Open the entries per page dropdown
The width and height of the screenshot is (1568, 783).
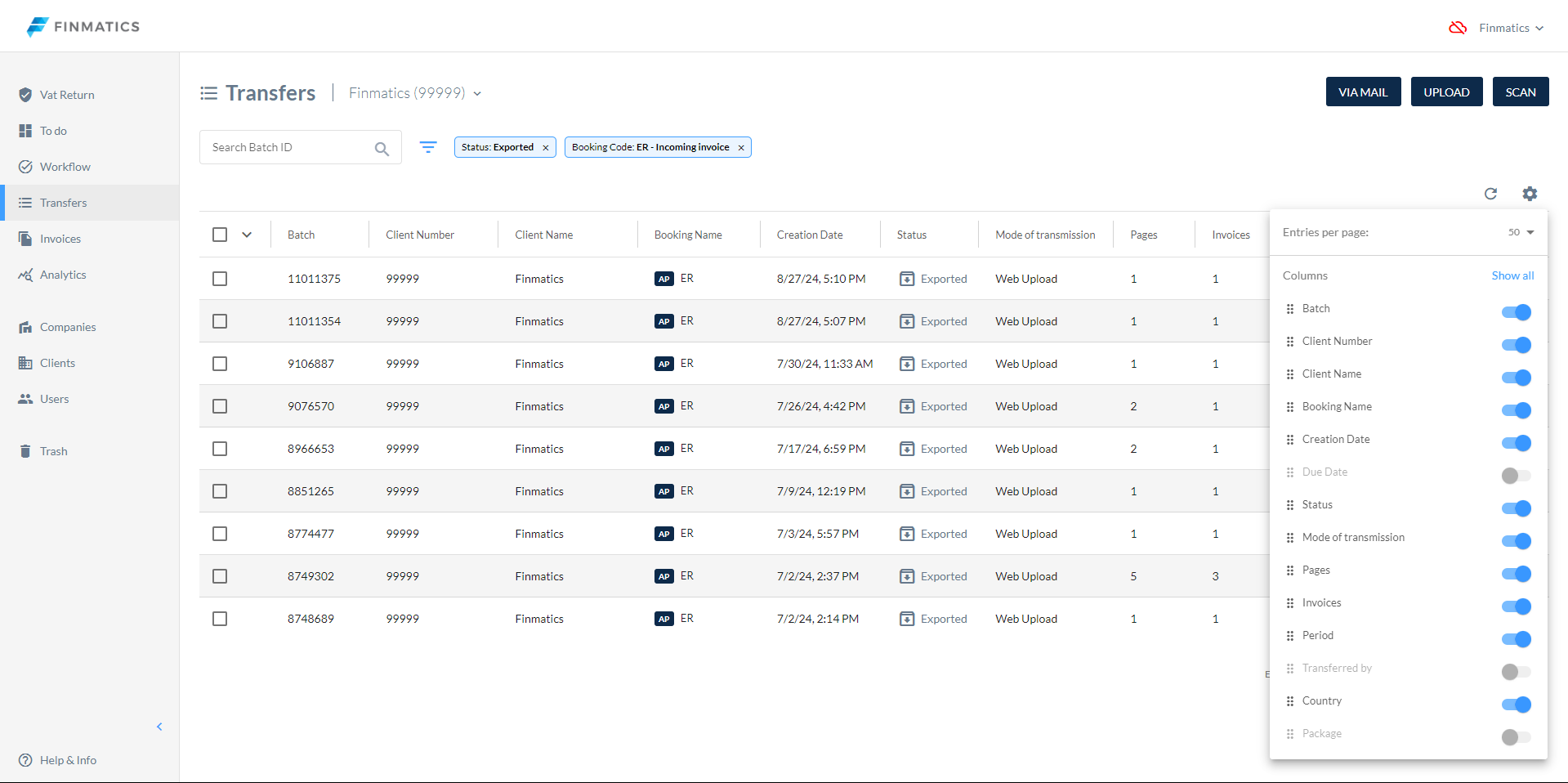point(1521,232)
